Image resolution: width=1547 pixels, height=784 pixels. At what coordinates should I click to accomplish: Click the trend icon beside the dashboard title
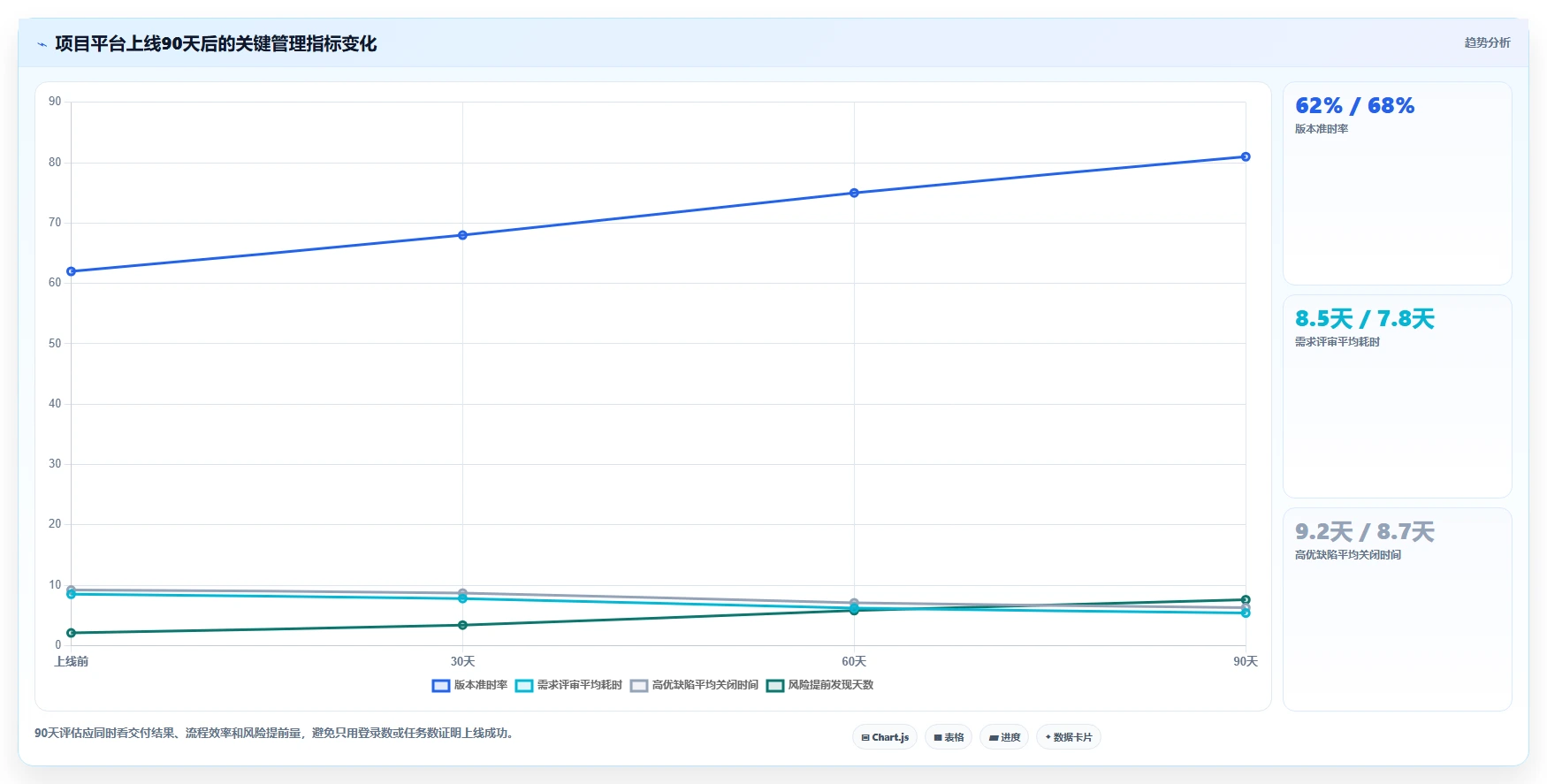tap(42, 44)
